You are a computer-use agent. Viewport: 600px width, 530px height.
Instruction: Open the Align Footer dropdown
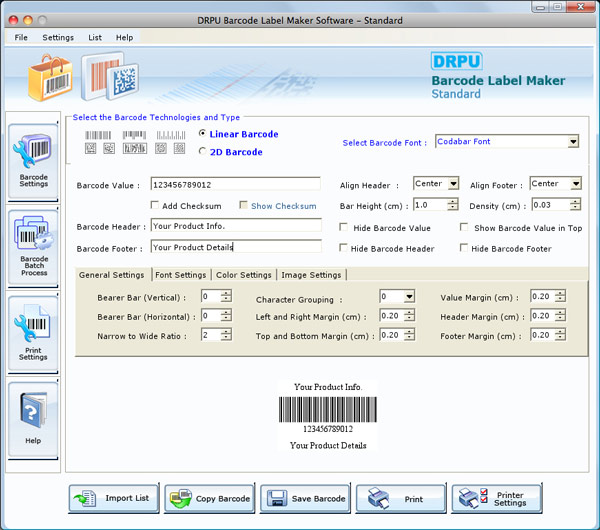(x=576, y=184)
